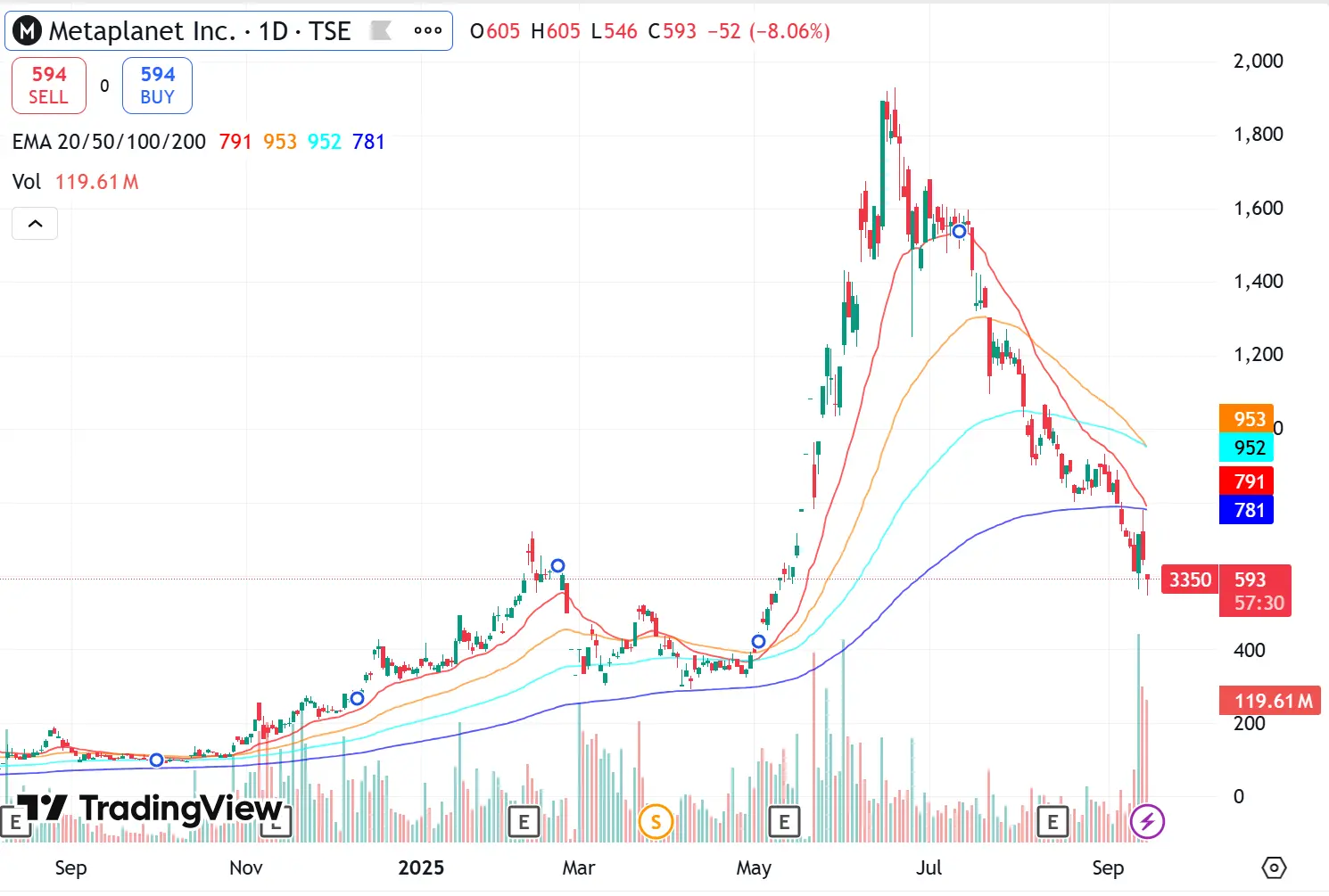Click the 594 SELL button
Image resolution: width=1329 pixels, height=896 pixels.
[49, 86]
